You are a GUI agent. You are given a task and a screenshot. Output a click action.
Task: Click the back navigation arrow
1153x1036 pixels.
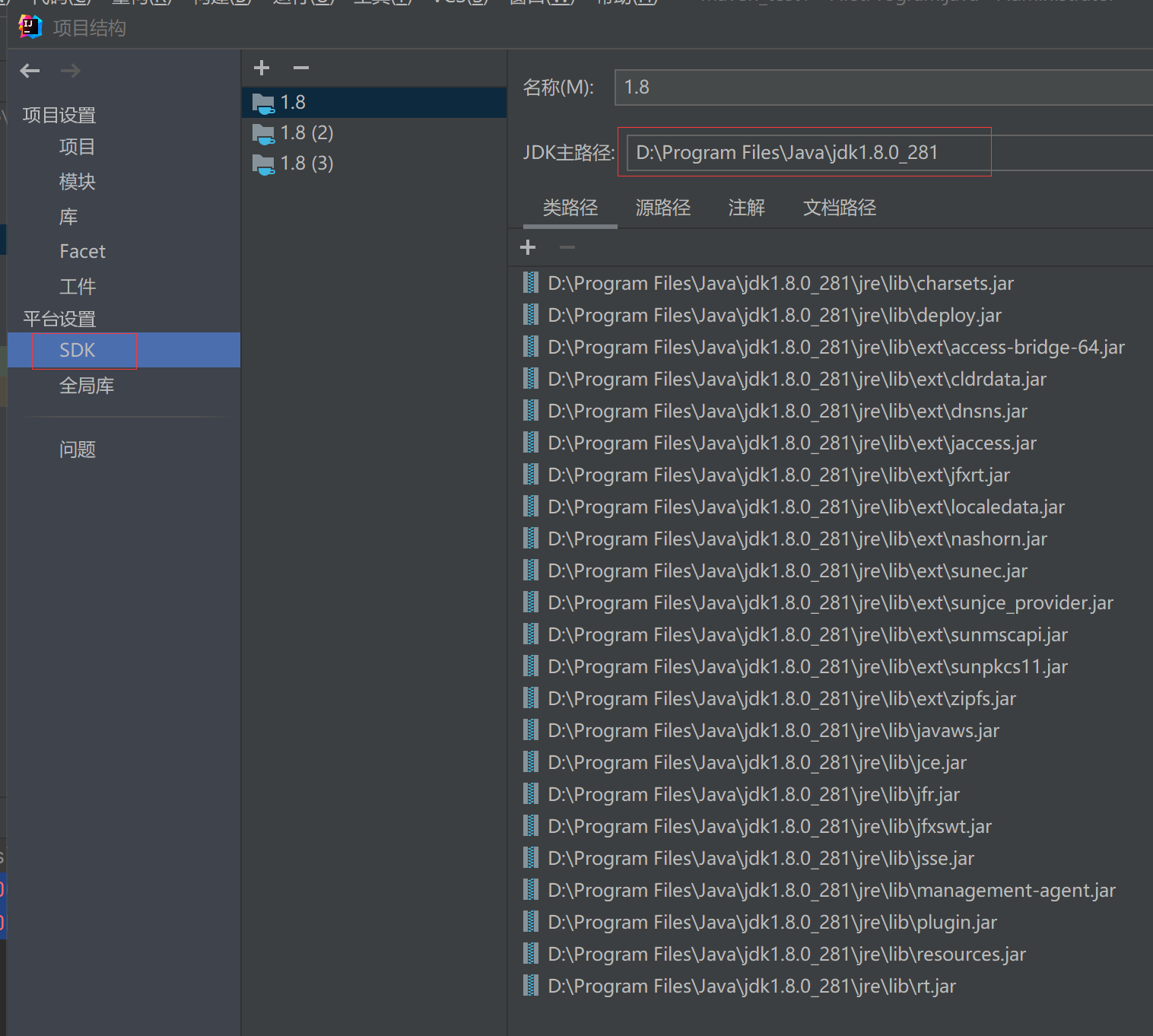coord(30,71)
